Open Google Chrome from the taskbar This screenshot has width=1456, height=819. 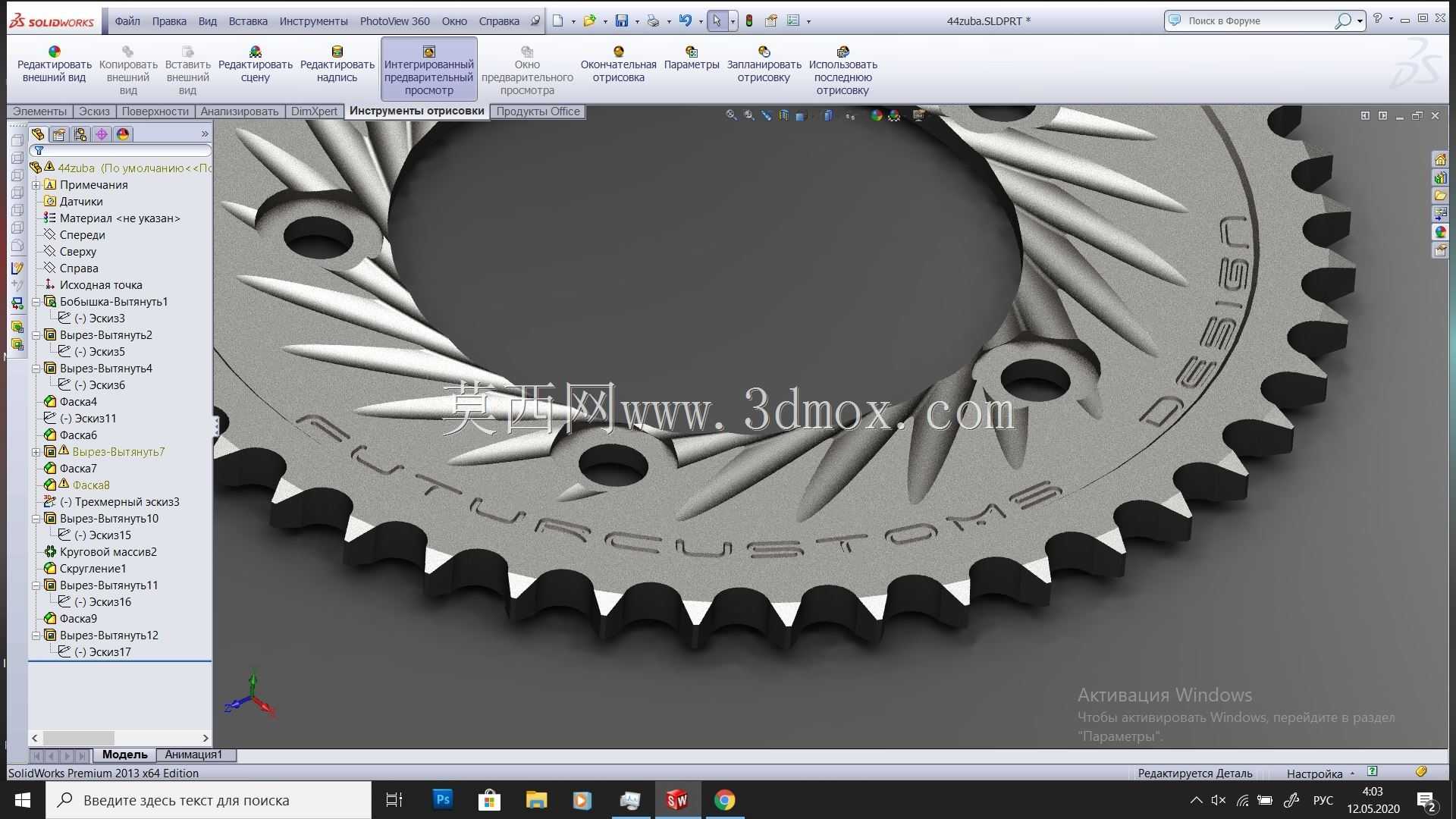point(724,800)
